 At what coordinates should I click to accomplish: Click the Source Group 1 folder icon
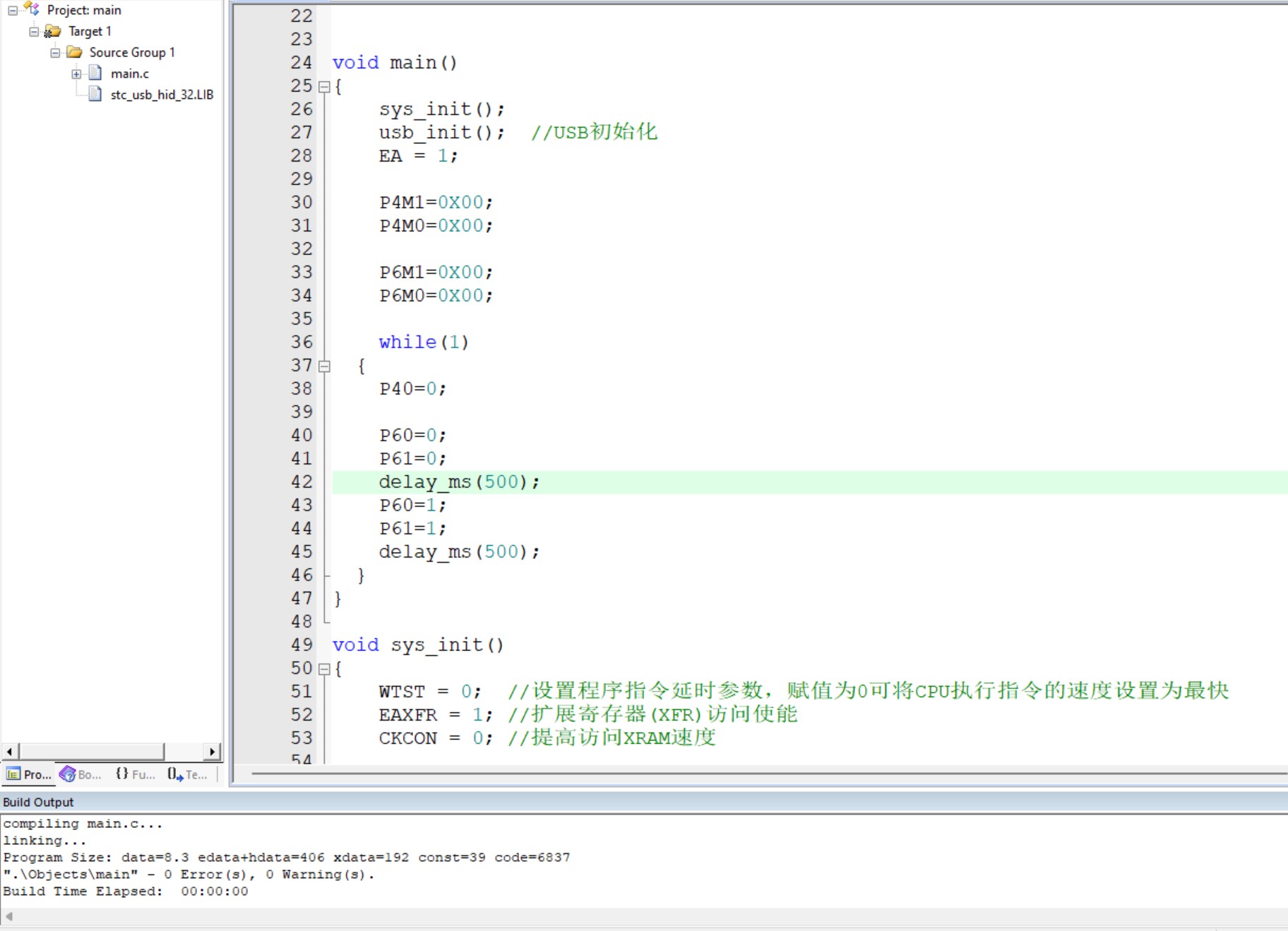pos(74,52)
